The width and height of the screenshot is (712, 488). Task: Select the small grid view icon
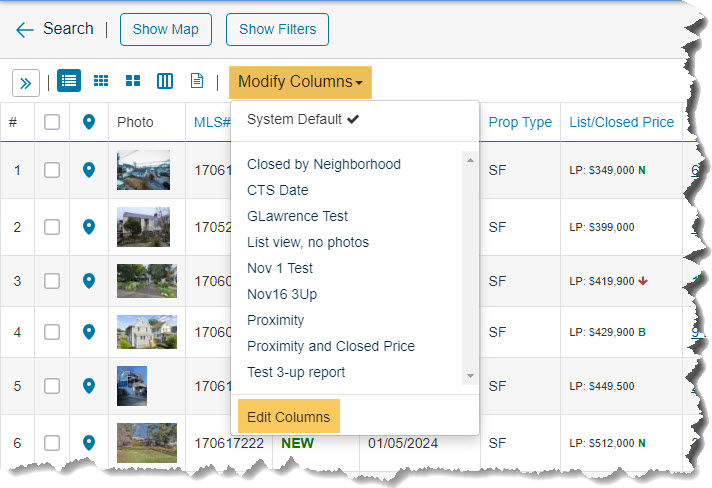point(101,81)
